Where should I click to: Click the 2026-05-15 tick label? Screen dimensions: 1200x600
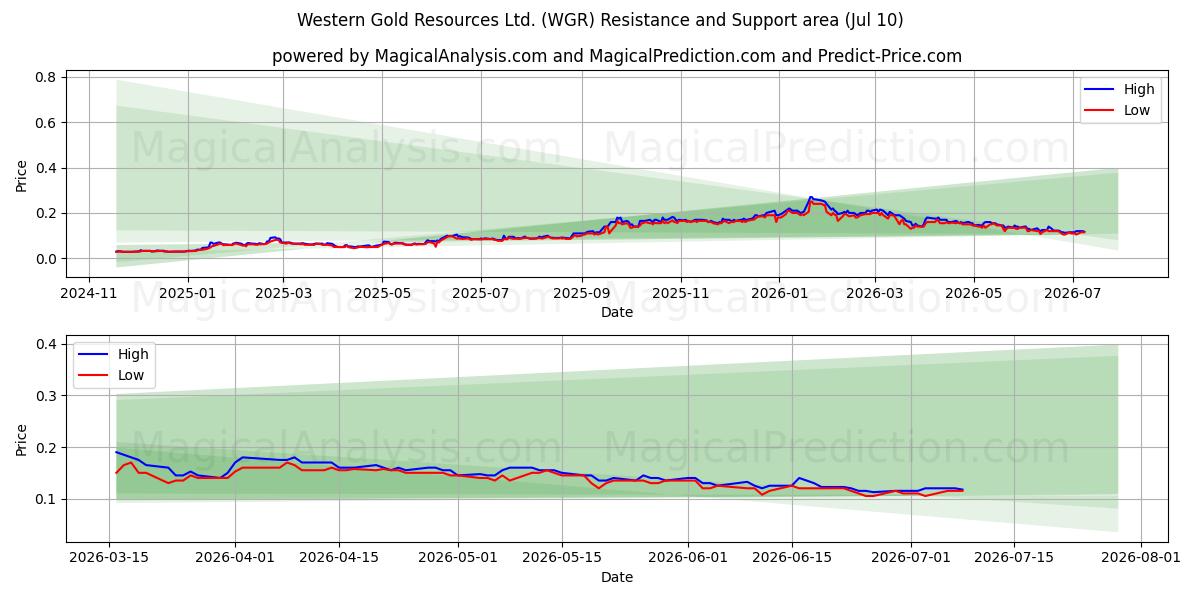point(562,558)
